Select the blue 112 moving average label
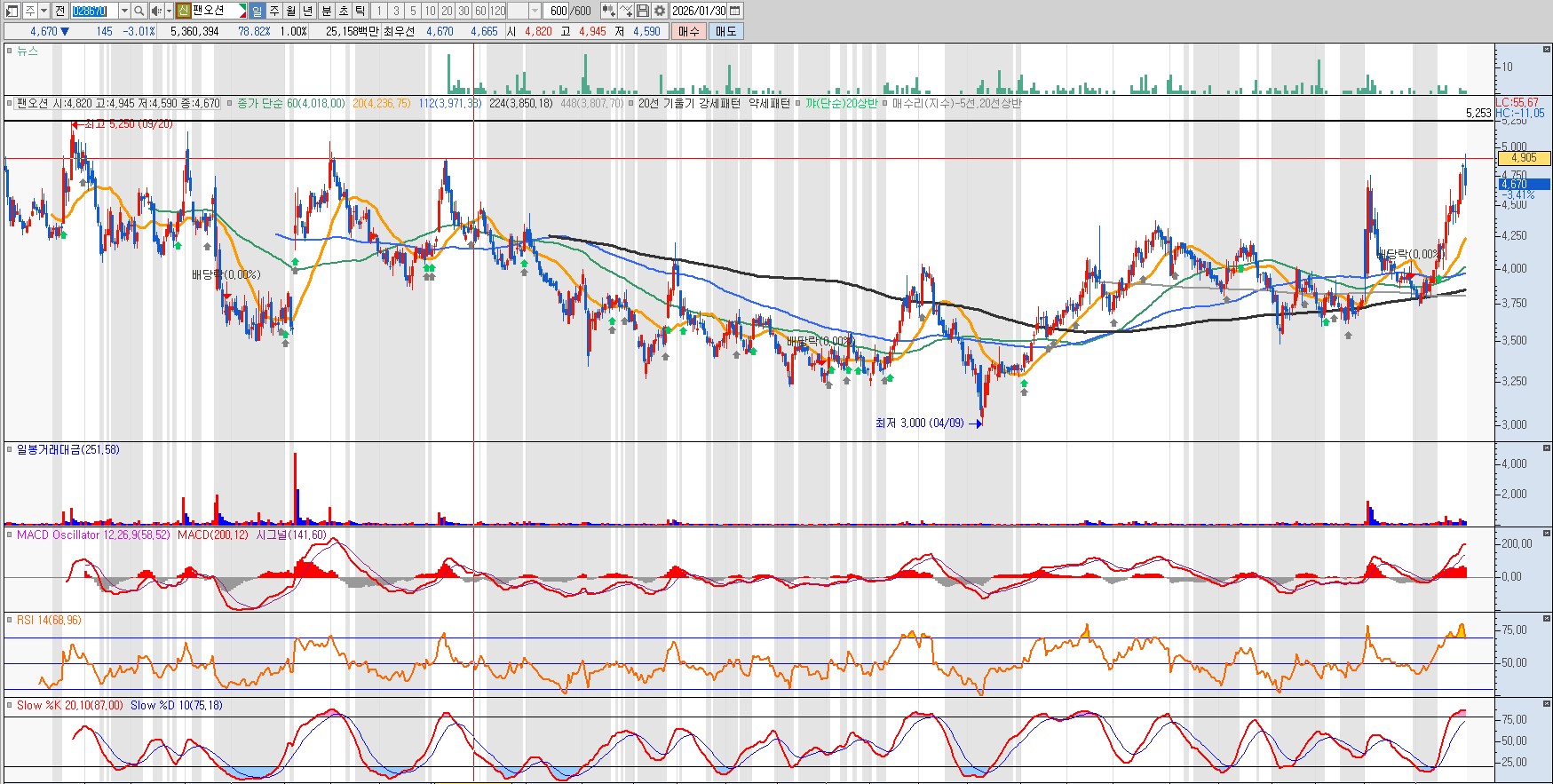 (x=450, y=103)
